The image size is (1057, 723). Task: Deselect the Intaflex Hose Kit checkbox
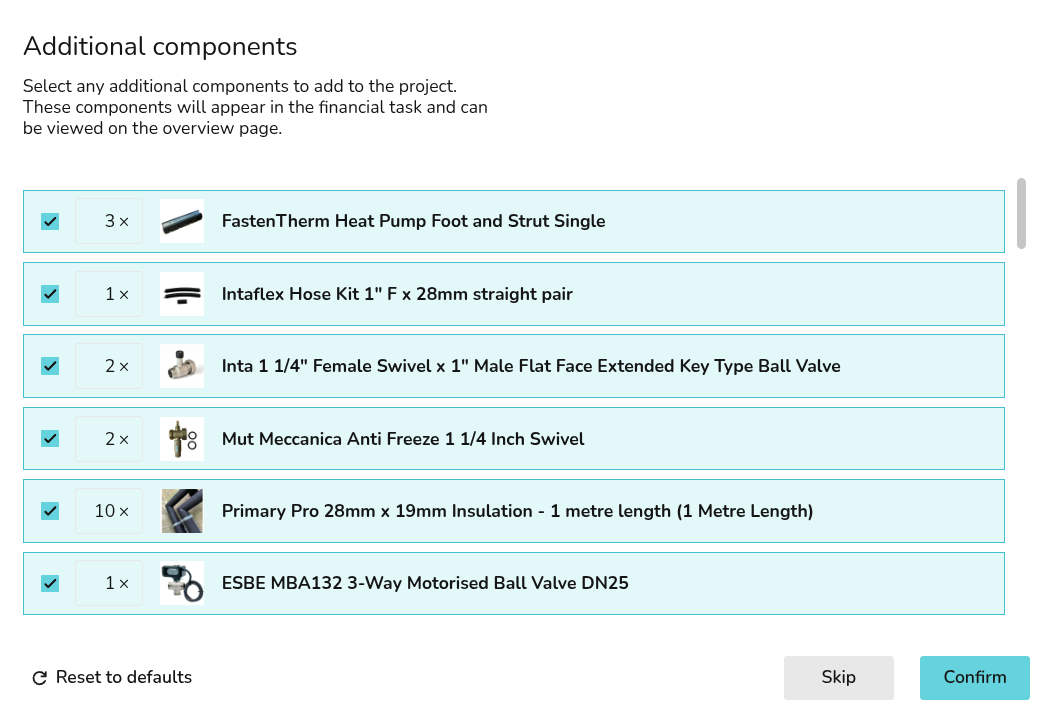click(x=50, y=294)
